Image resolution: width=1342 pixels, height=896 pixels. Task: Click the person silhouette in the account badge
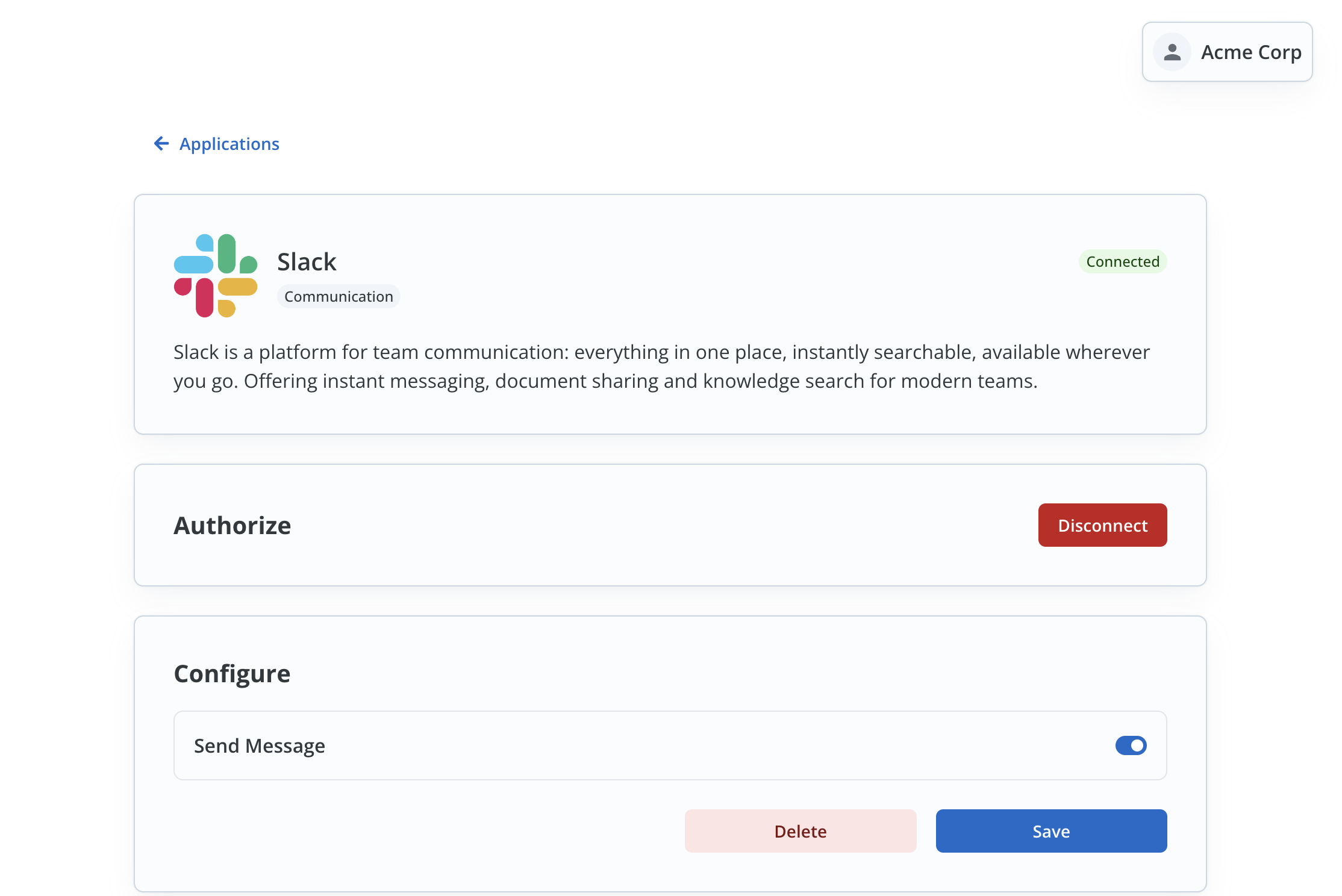click(1172, 52)
